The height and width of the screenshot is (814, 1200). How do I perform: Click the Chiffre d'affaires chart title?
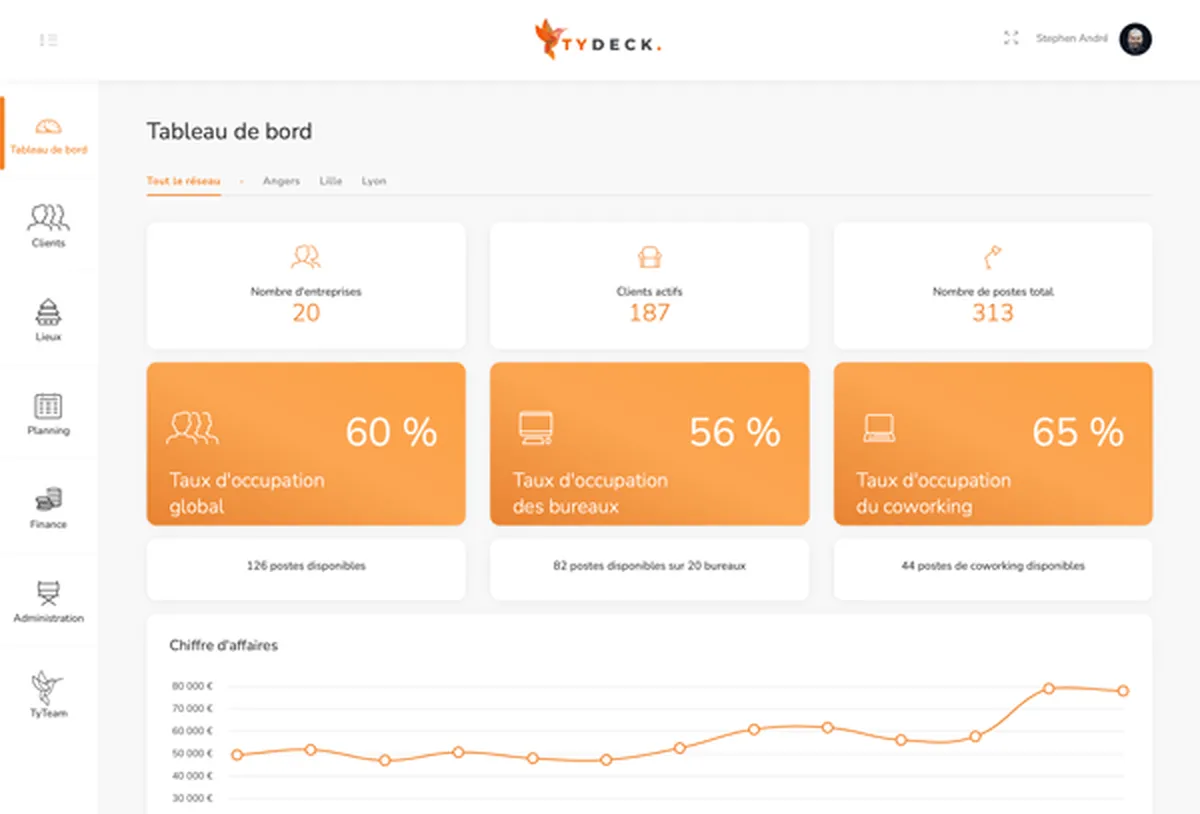click(x=224, y=645)
